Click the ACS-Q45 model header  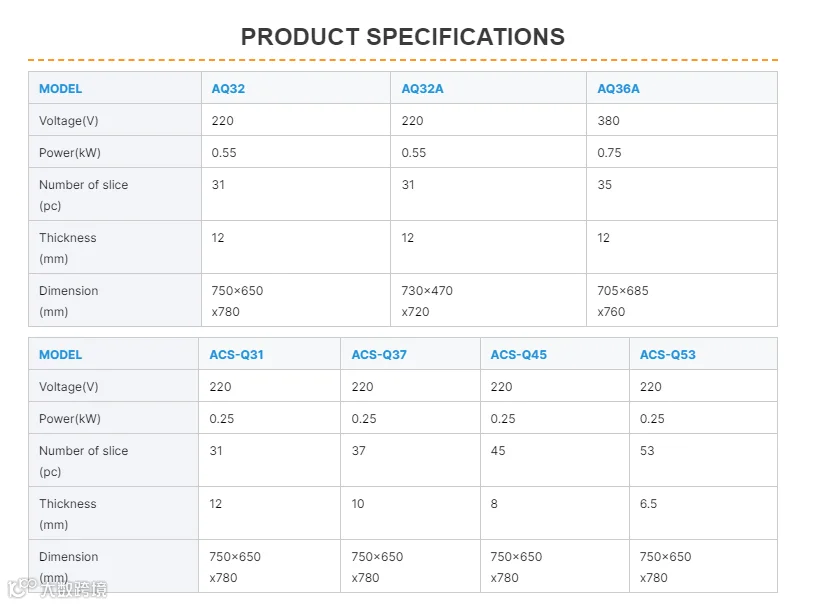coord(518,355)
